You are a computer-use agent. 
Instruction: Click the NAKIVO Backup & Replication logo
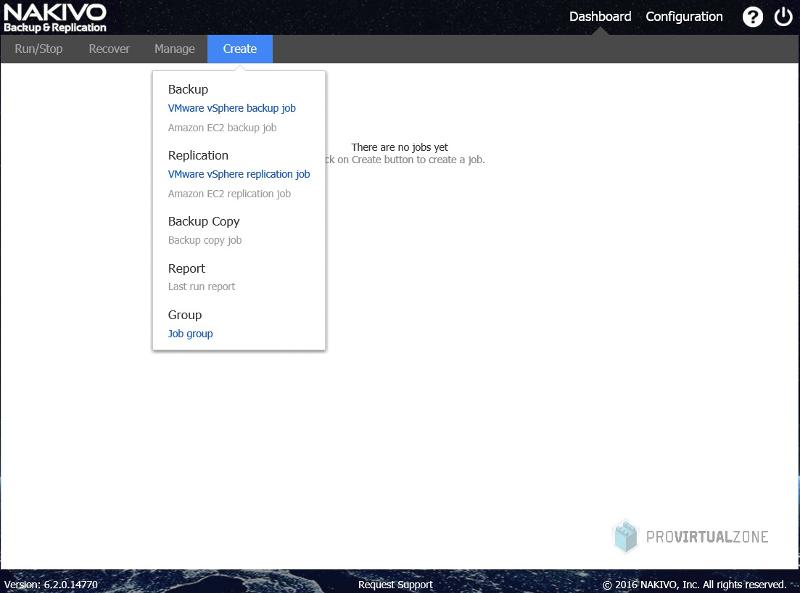click(55, 18)
